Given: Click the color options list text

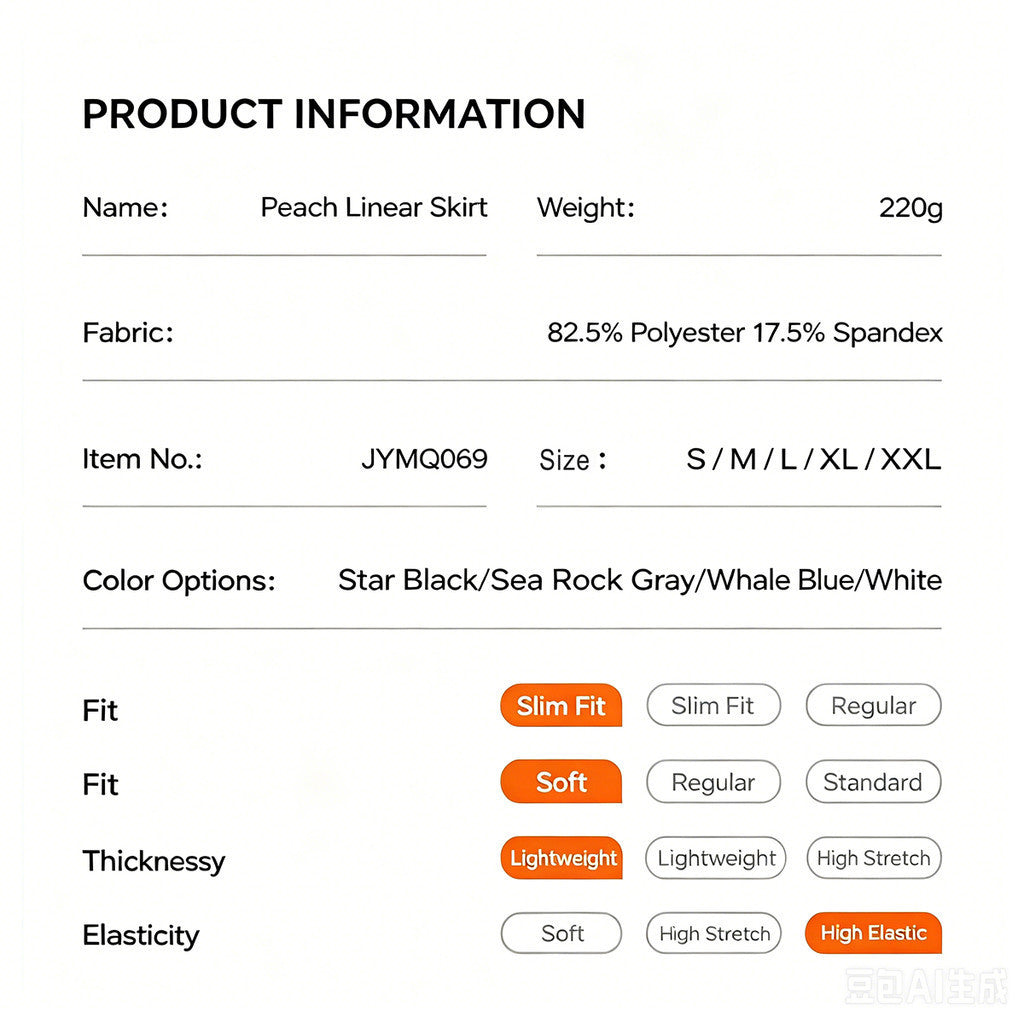Looking at the screenshot, I should pos(640,581).
